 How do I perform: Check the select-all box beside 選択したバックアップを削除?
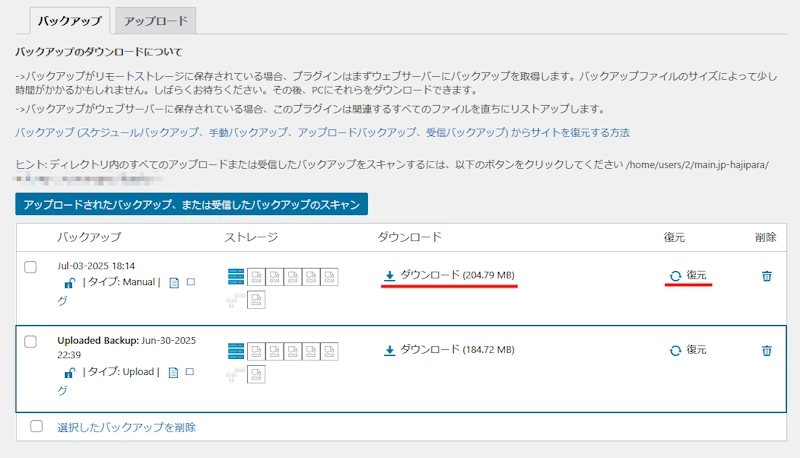click(x=37, y=427)
